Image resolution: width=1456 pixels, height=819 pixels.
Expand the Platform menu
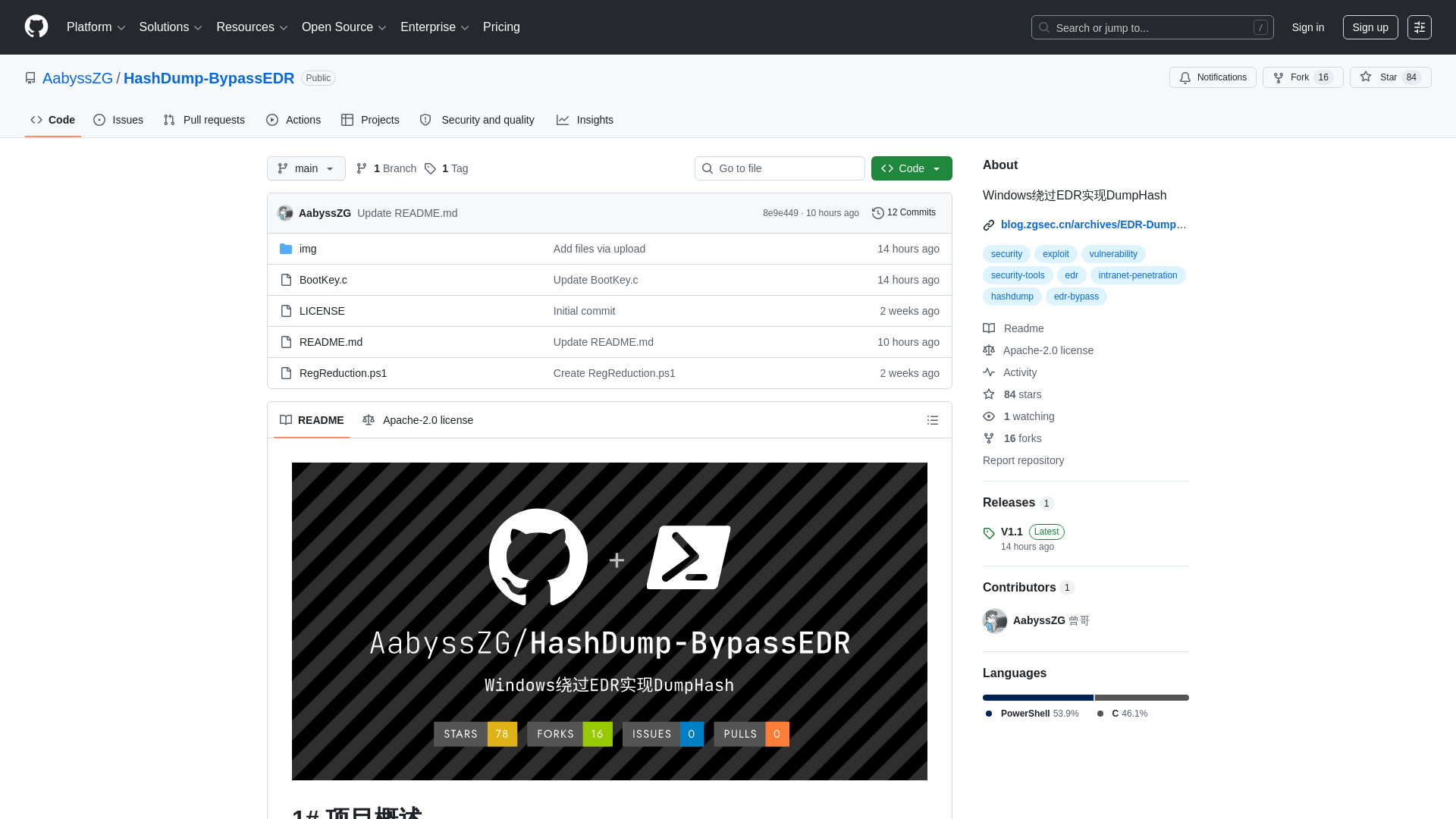(96, 27)
